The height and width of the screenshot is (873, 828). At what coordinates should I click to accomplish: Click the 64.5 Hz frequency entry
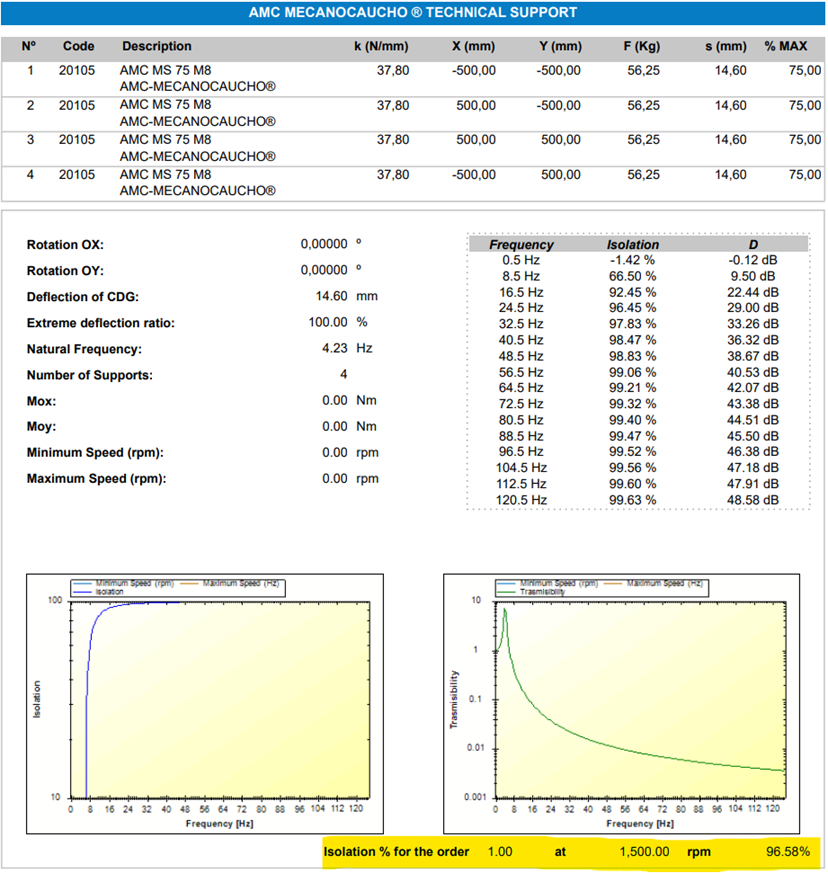[521, 388]
